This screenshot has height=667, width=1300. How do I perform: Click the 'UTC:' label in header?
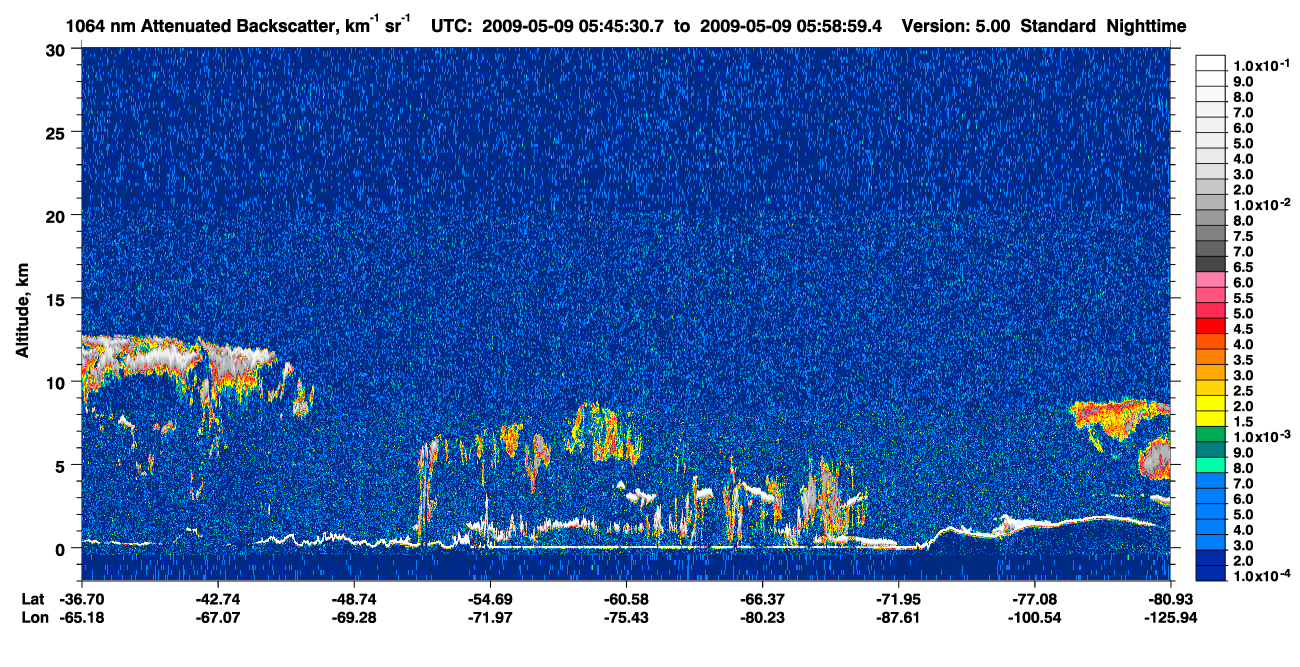point(452,25)
